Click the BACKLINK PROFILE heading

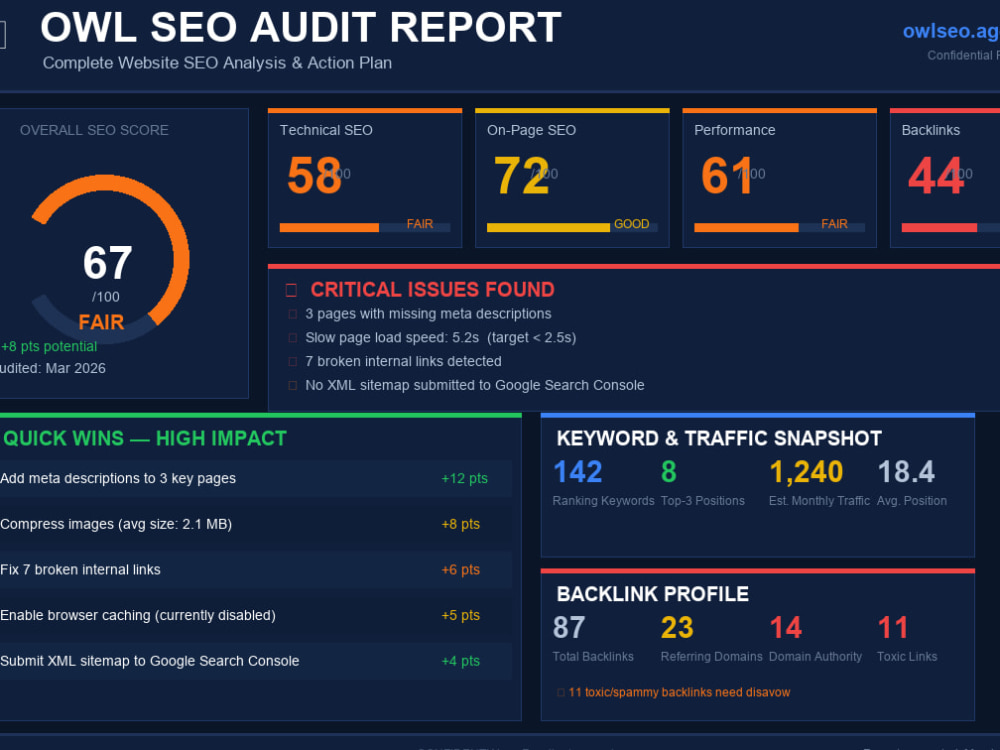click(x=652, y=594)
